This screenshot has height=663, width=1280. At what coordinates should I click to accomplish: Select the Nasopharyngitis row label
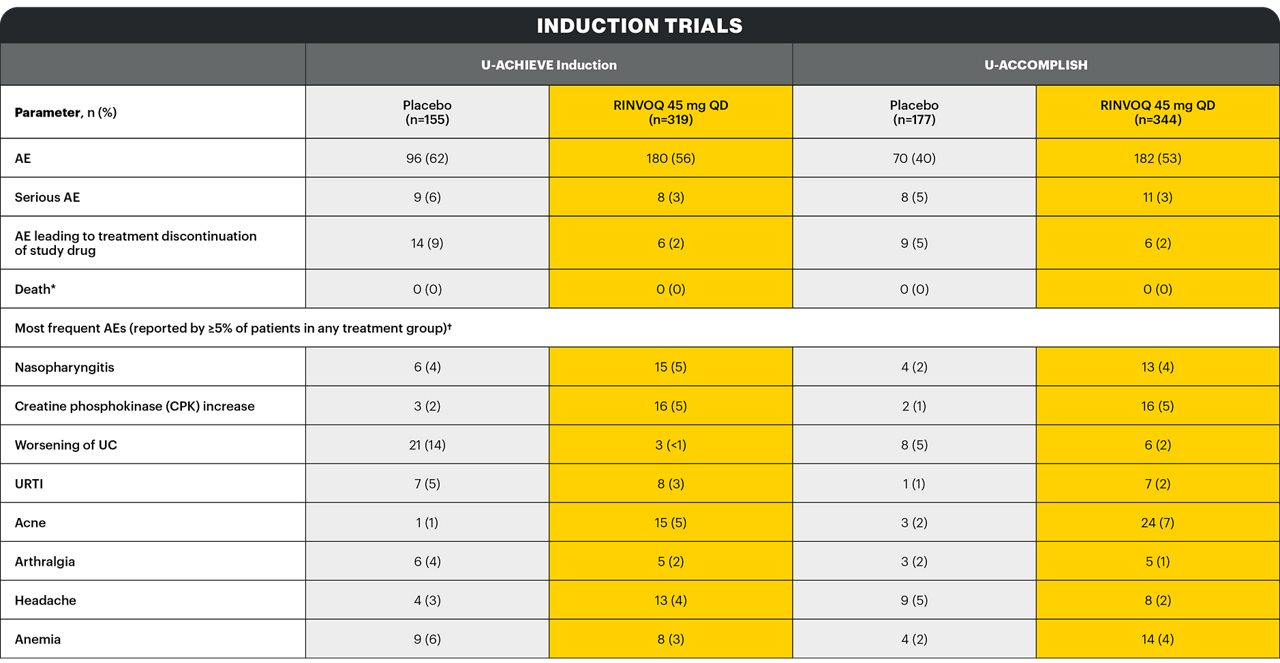tap(64, 367)
